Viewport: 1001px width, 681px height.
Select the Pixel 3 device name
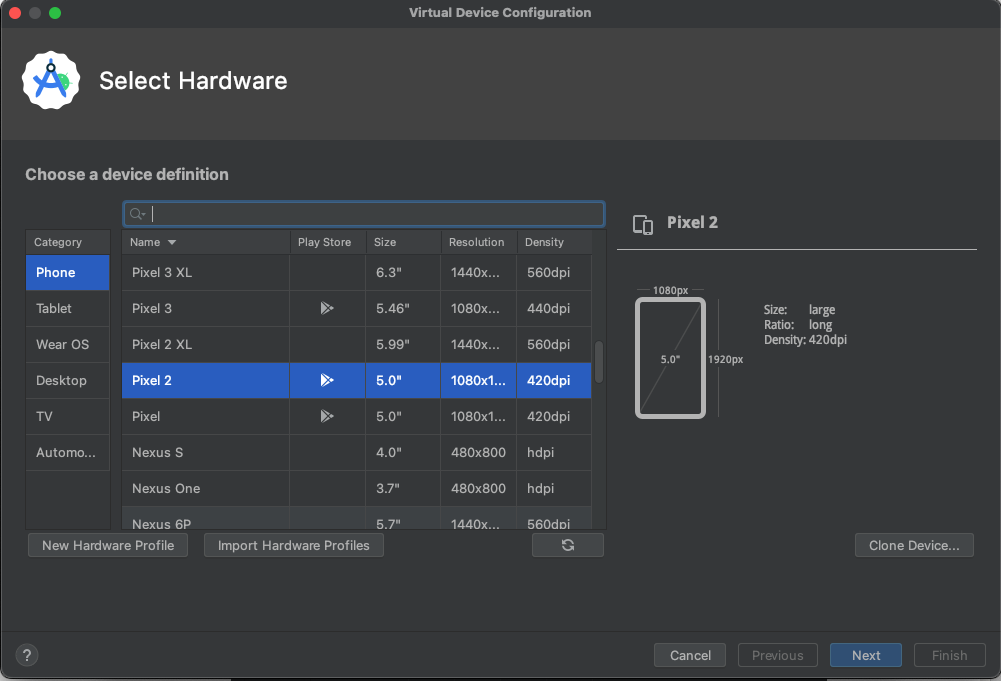(152, 308)
